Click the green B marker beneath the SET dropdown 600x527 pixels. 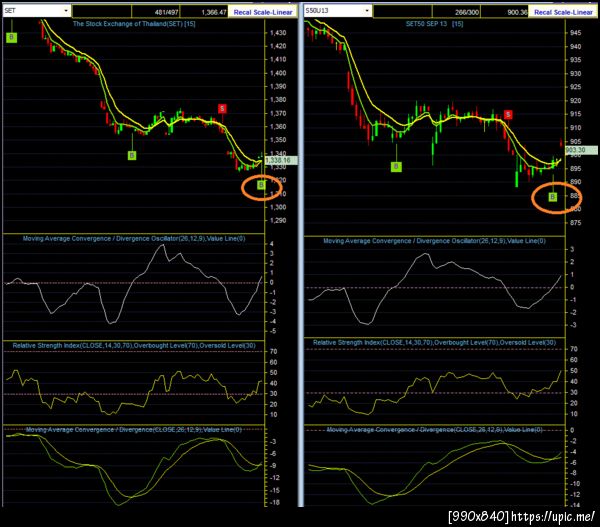pyautogui.click(x=11, y=37)
